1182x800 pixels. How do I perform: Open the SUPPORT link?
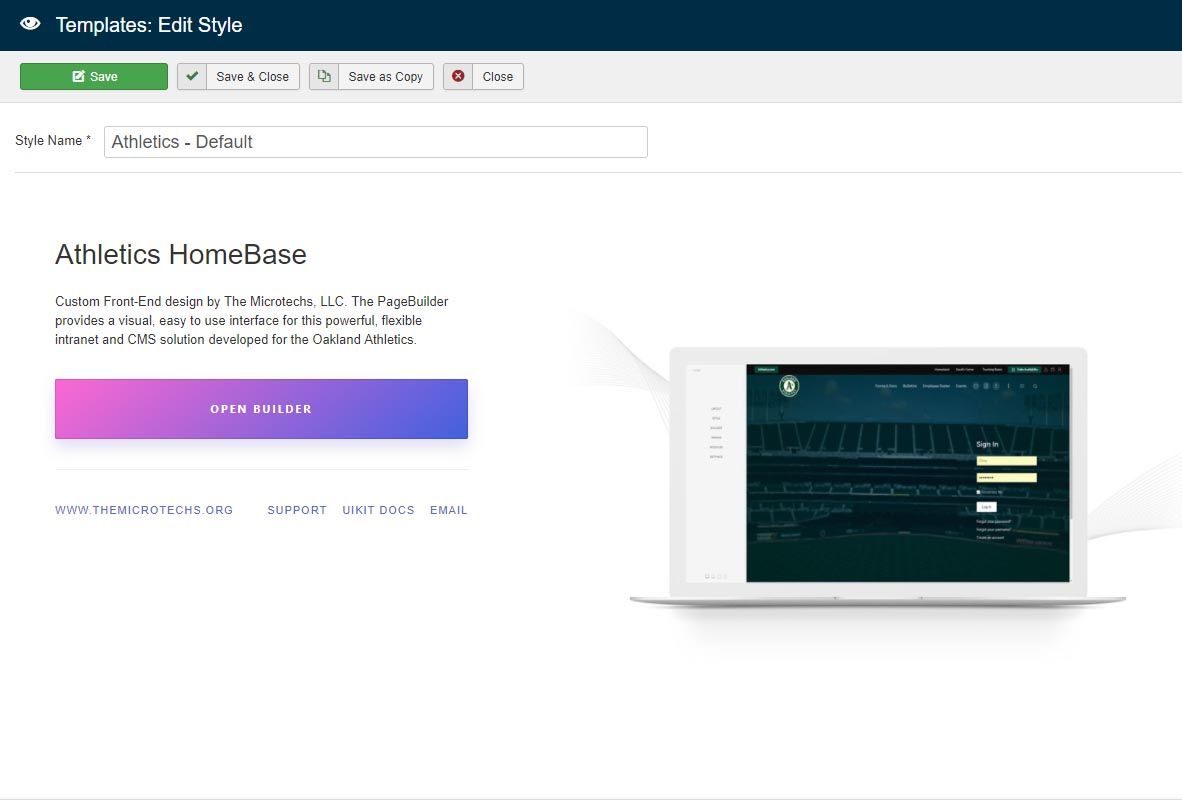pos(297,510)
